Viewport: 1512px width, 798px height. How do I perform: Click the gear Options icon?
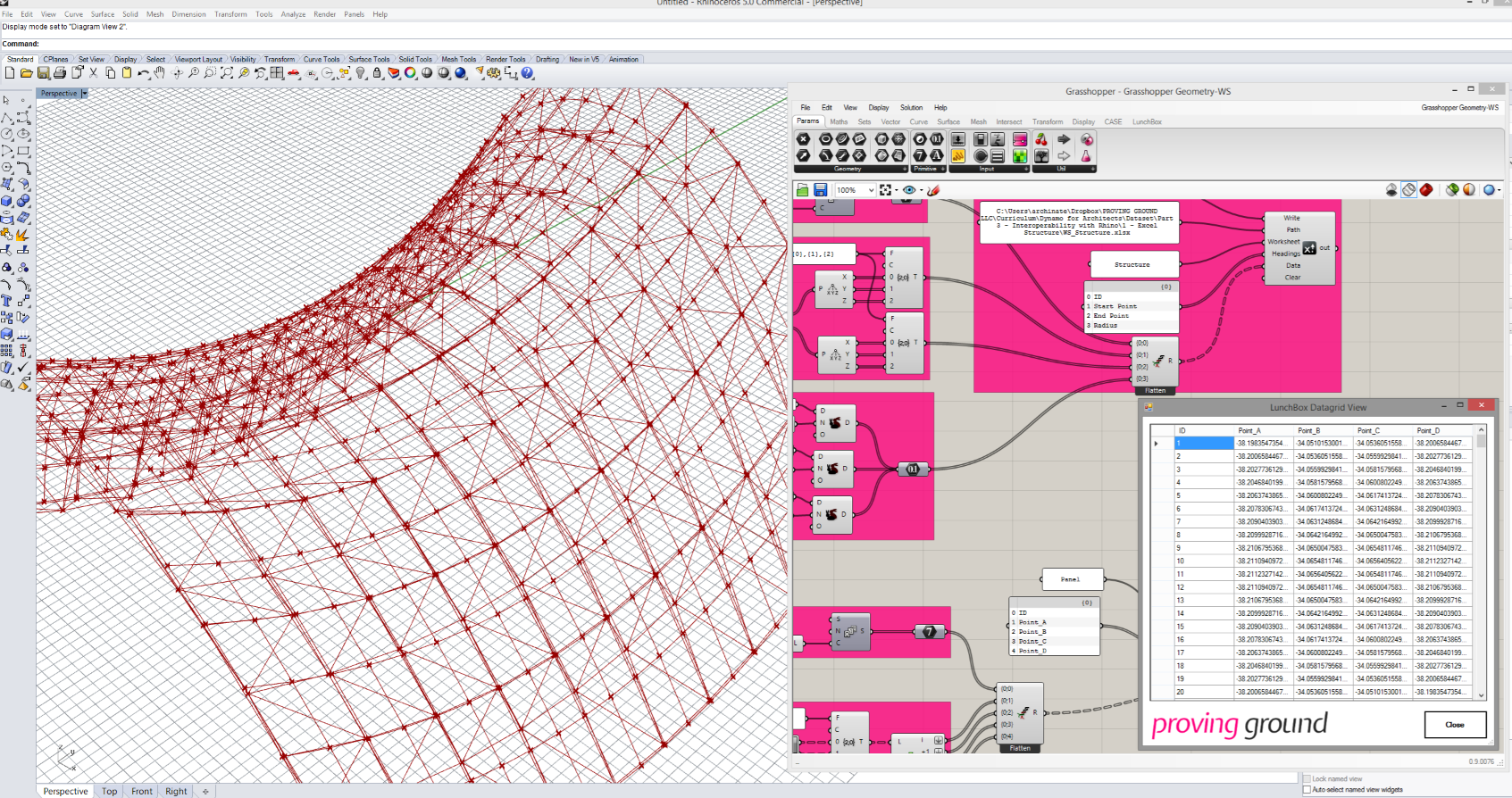coord(493,73)
